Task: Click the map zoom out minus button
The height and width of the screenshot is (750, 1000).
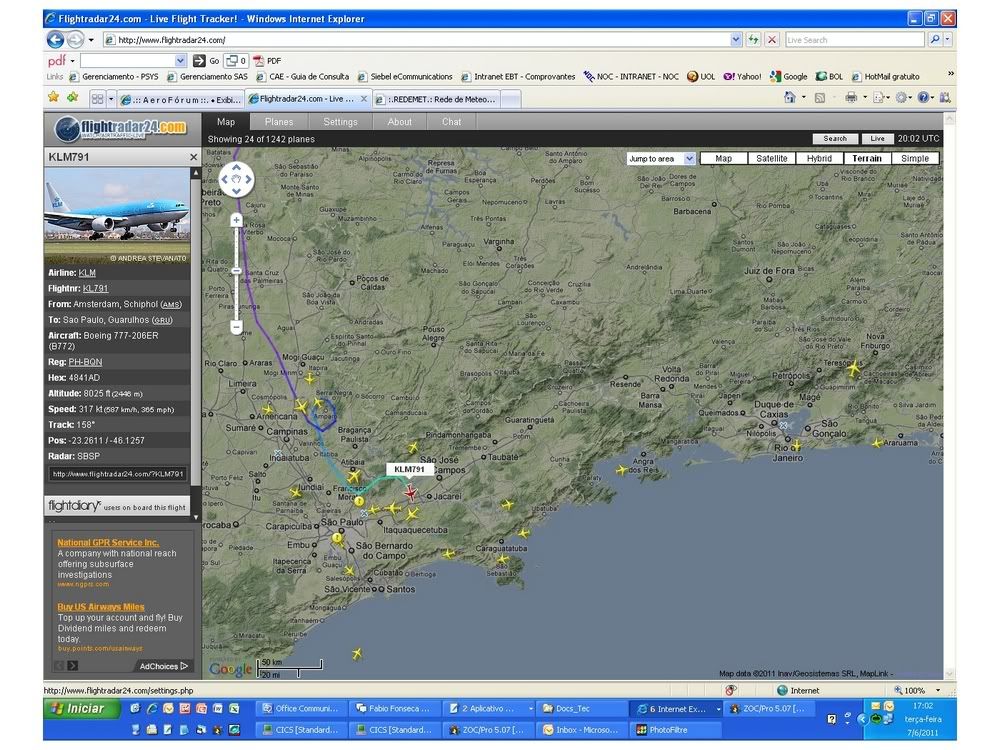Action: coord(236,327)
